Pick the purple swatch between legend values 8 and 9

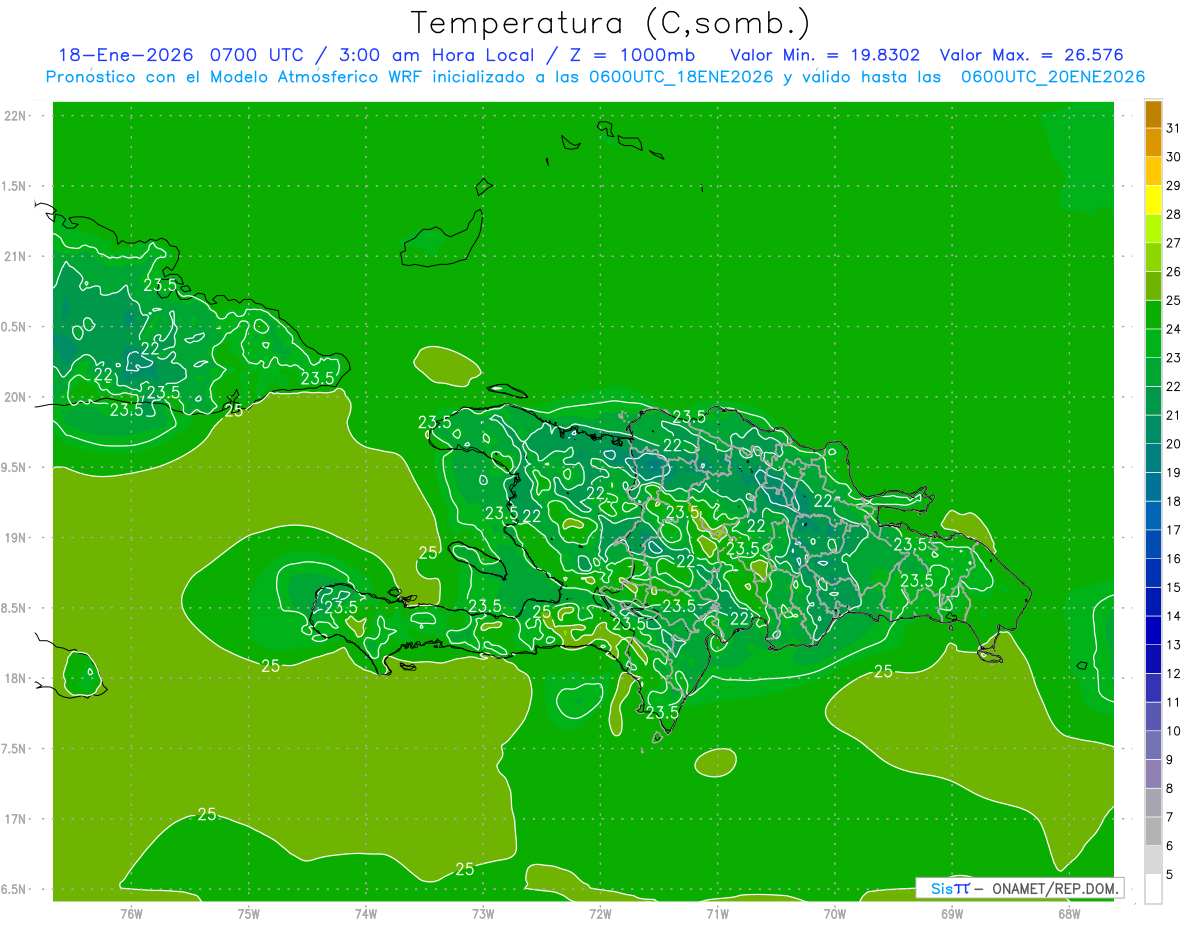(x=1153, y=774)
